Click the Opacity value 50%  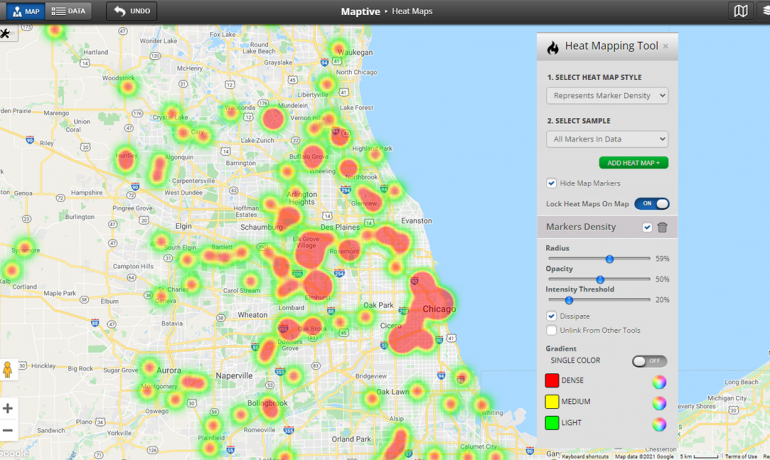pos(662,279)
